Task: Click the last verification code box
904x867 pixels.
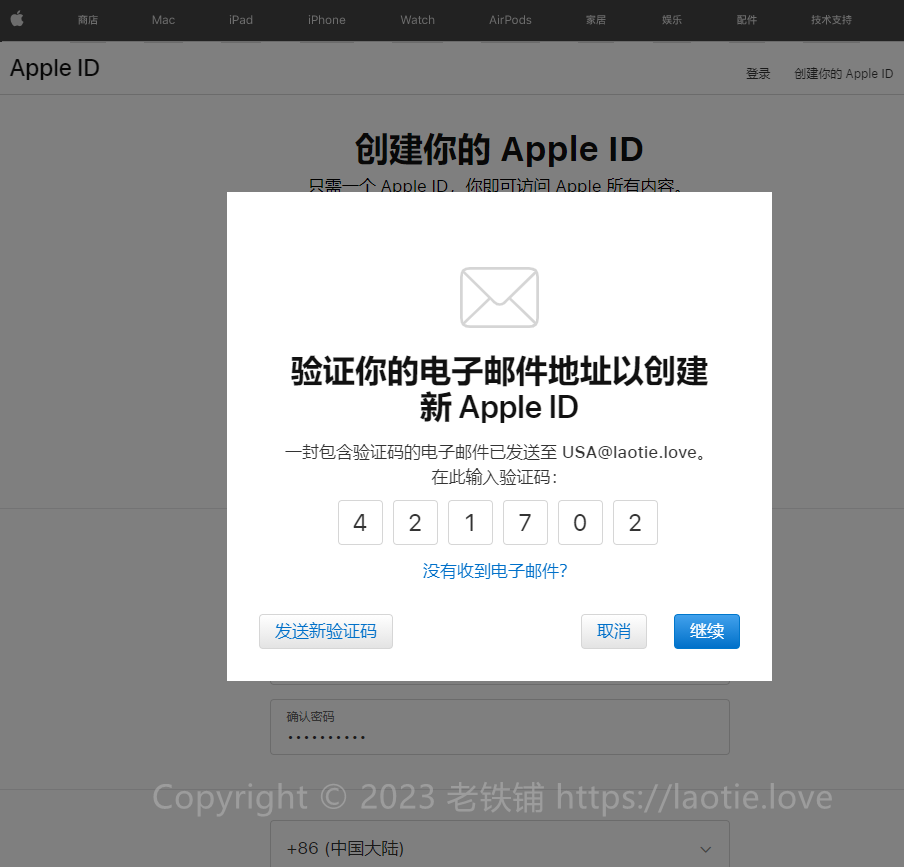Action: (x=635, y=523)
